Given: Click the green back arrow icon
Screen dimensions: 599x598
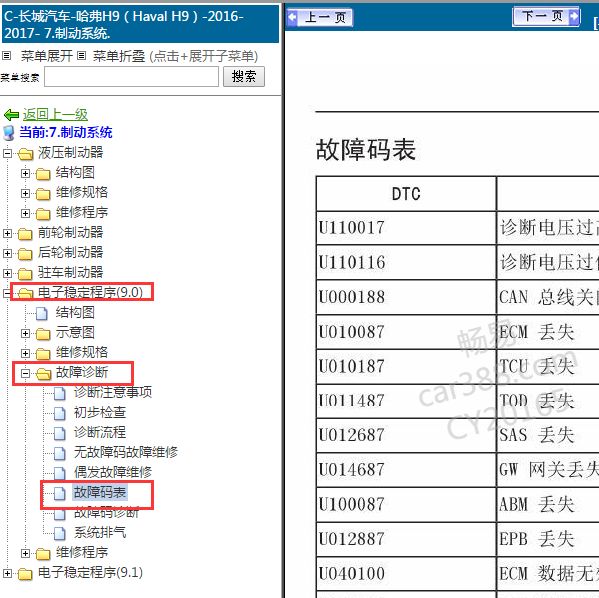Looking at the screenshot, I should coord(11,114).
